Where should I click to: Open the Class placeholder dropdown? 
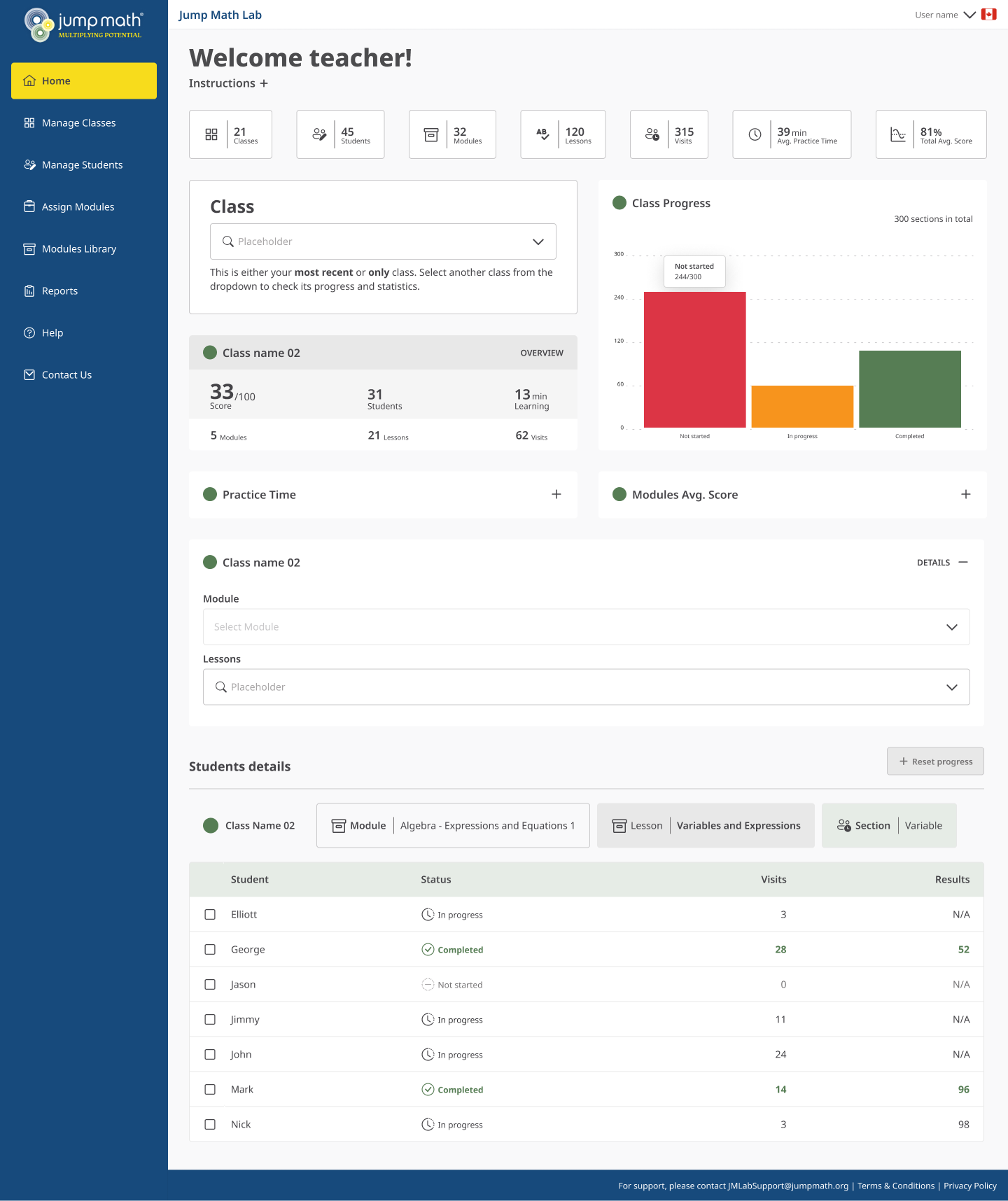[x=383, y=241]
